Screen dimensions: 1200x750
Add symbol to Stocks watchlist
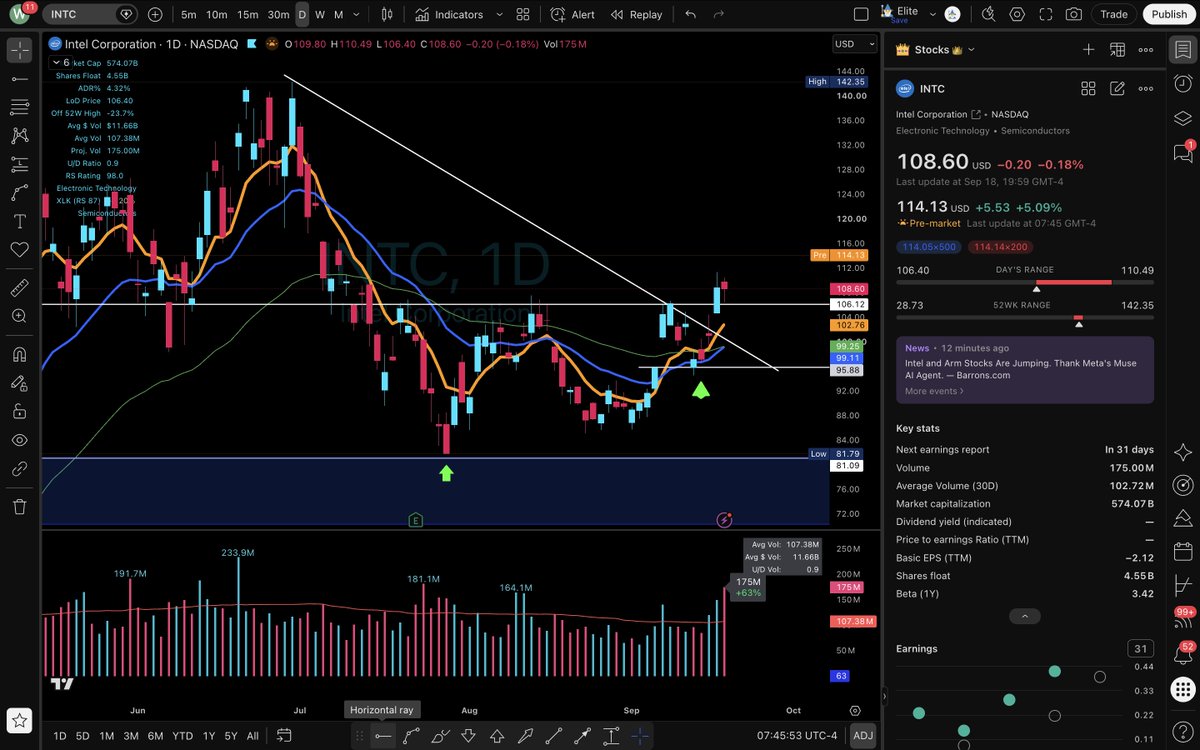point(1088,49)
